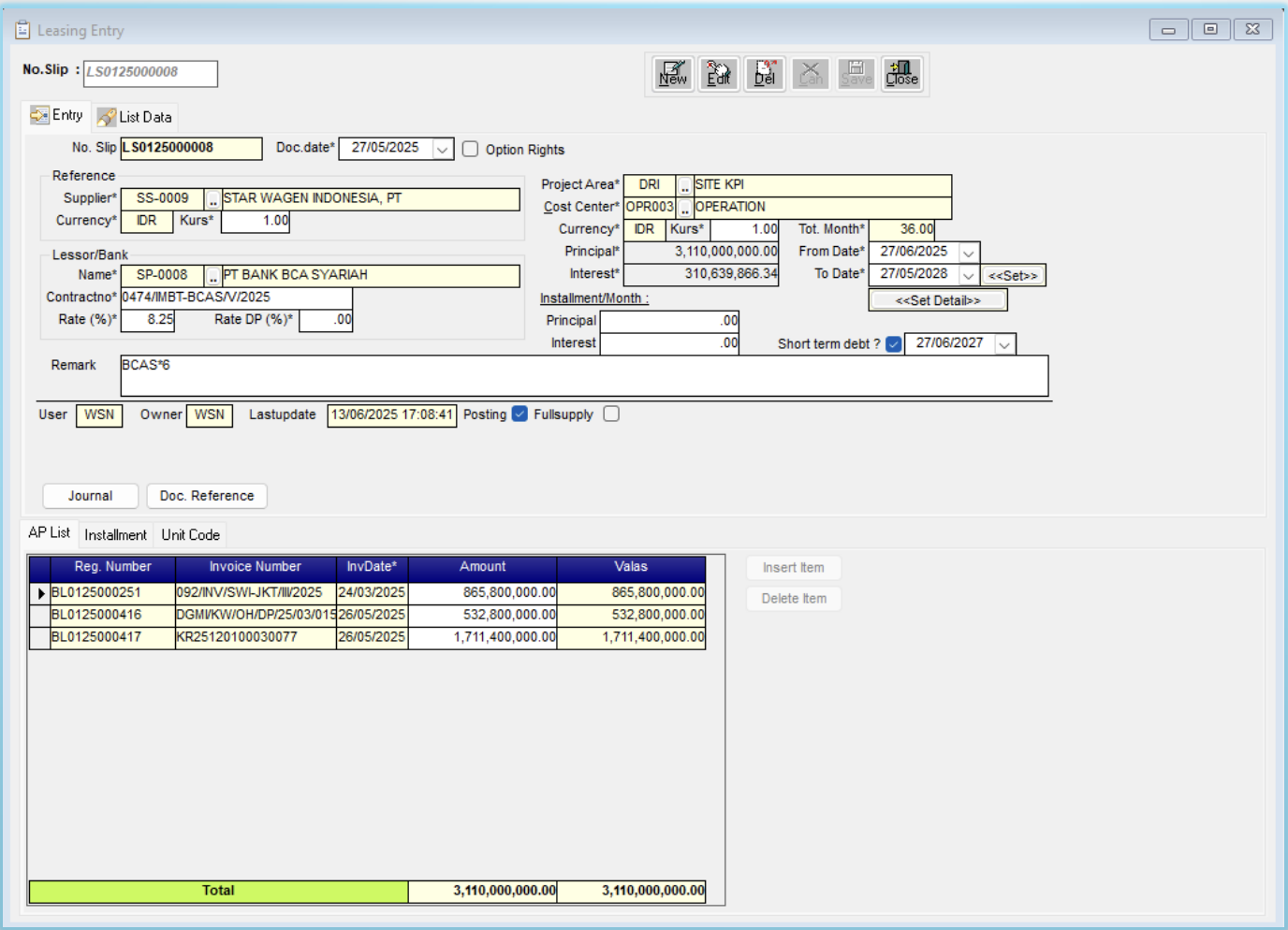Click the Supplier code field SS-0009
Viewport: 1288px width, 930px height.
[163, 199]
